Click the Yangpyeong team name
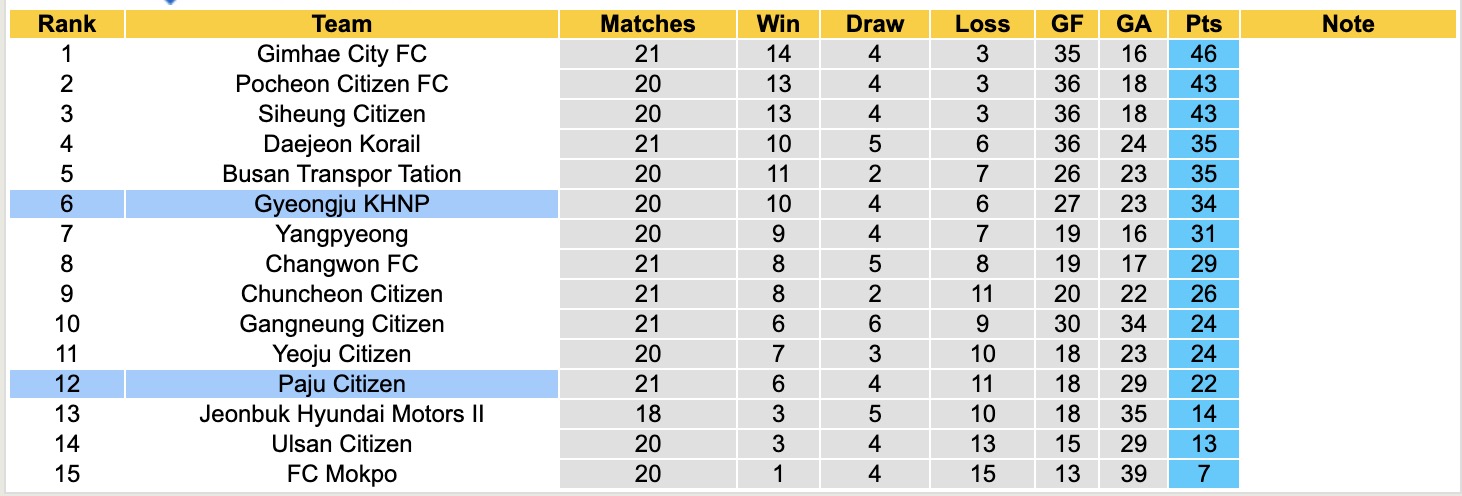1462x496 pixels. [x=342, y=234]
